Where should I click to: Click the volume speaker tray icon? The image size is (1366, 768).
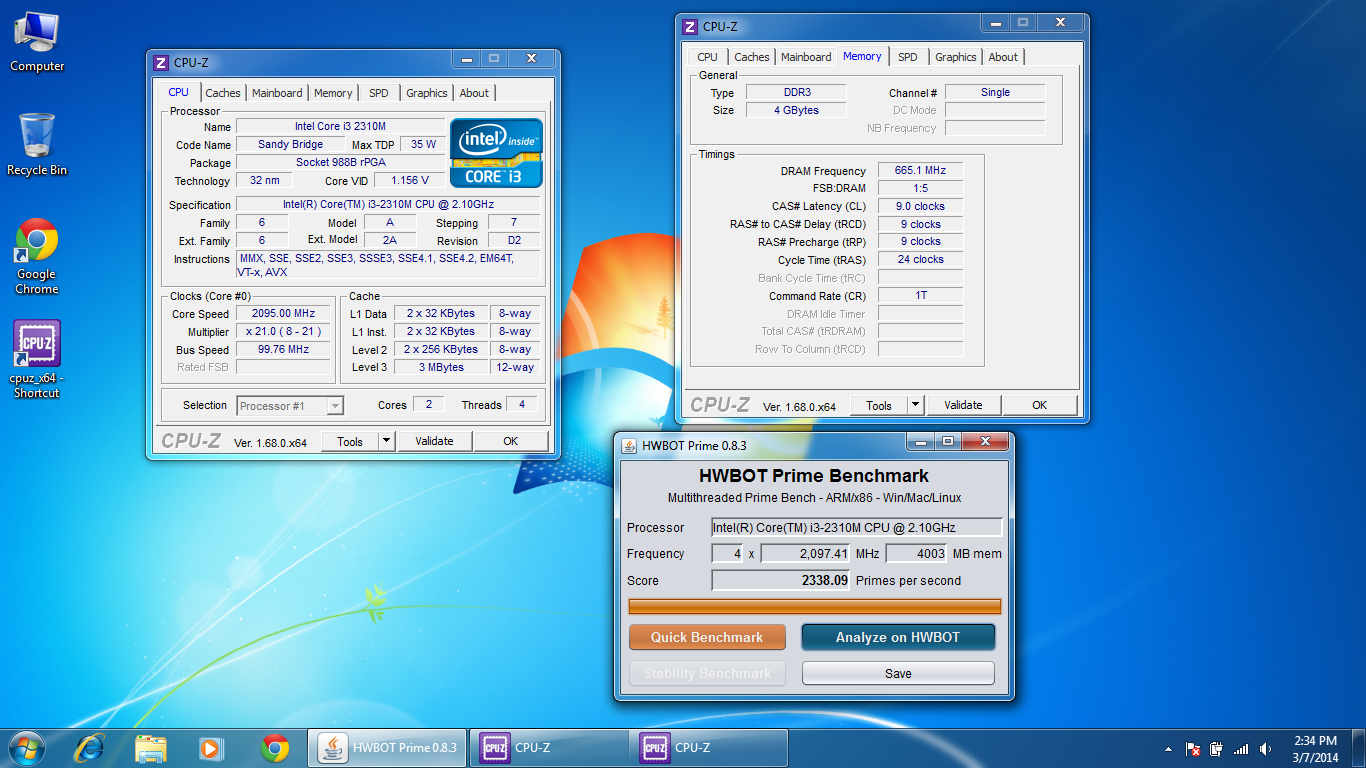(1266, 749)
